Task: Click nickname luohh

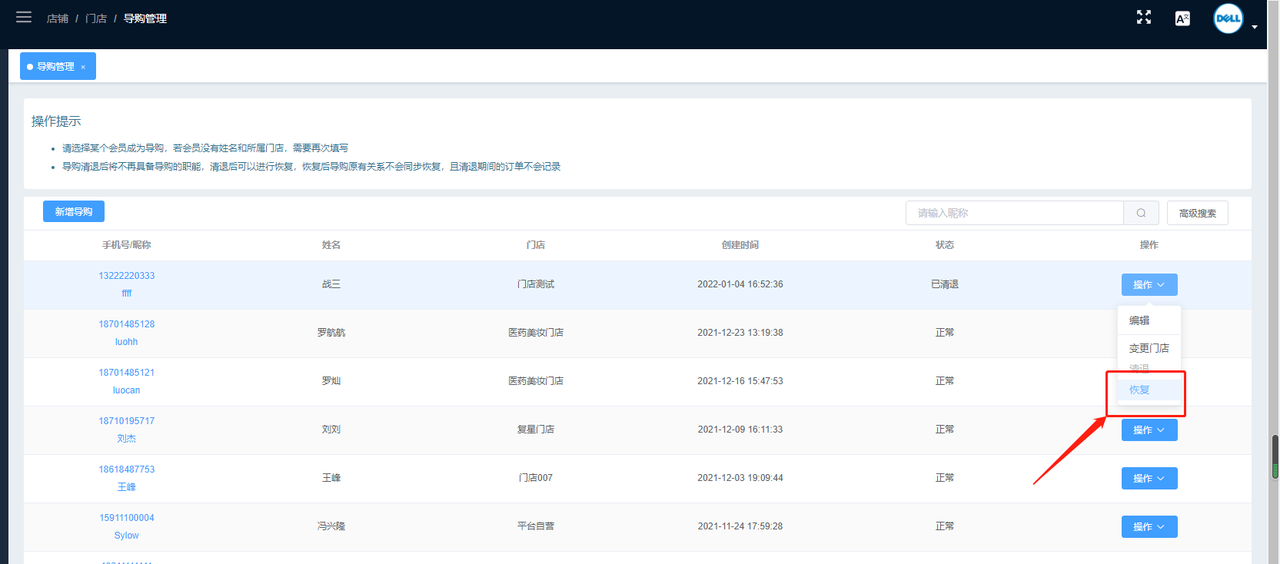Action: 126,342
